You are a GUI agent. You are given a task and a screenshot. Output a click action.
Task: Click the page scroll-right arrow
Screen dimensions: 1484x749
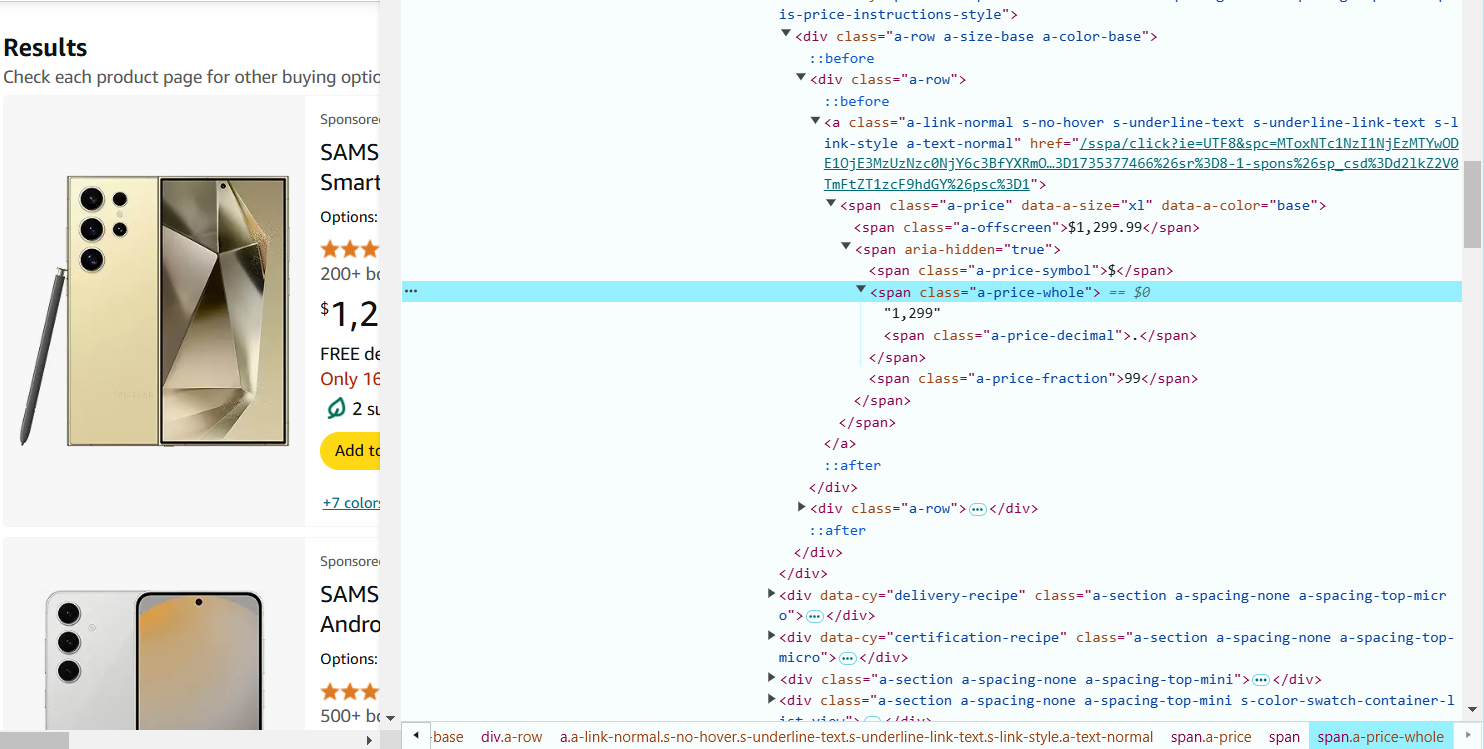click(x=369, y=740)
